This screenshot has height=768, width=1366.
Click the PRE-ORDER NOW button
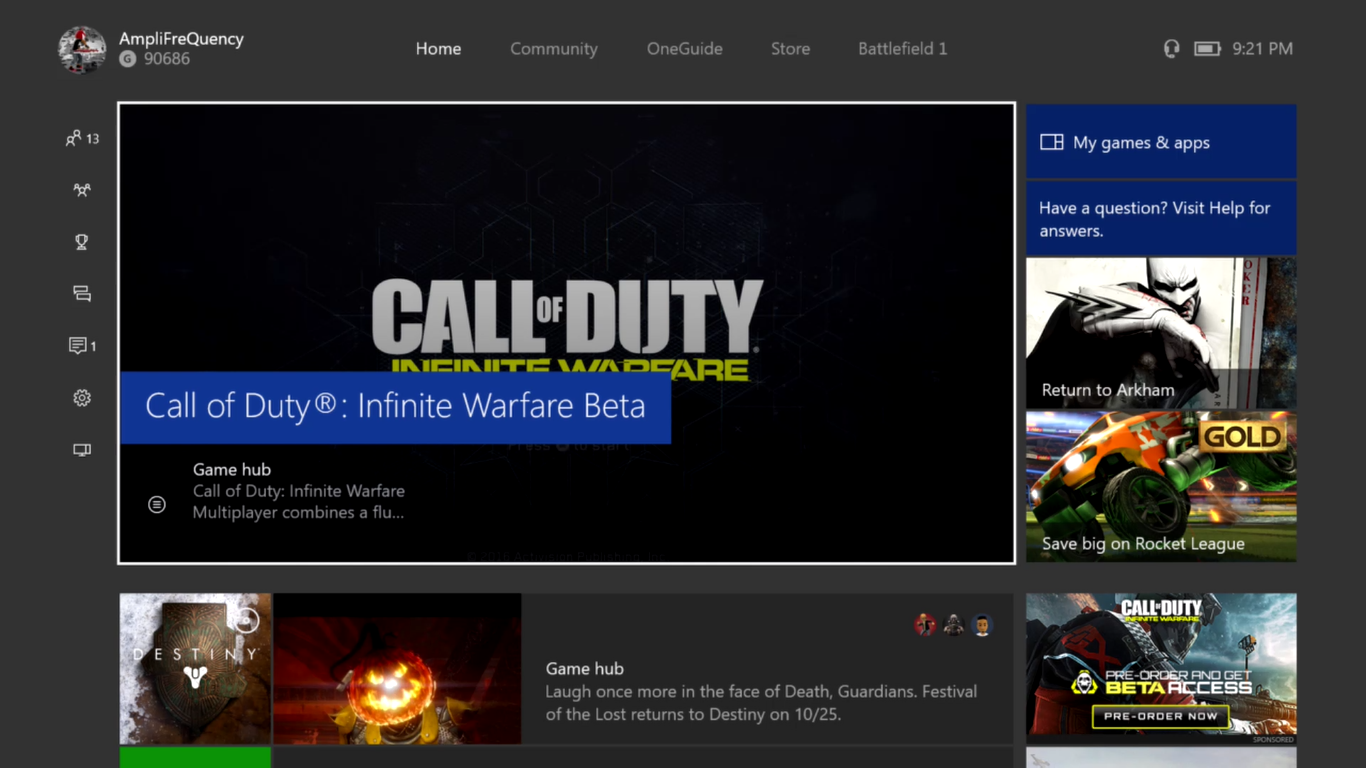tap(1161, 716)
